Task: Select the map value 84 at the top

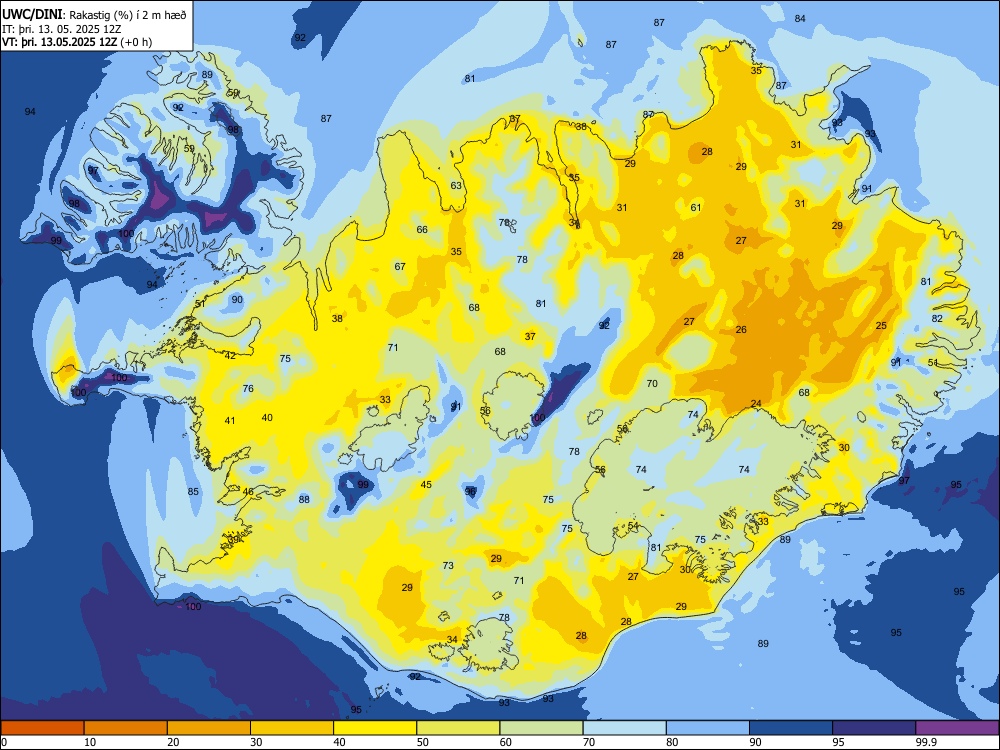Action: (800, 18)
